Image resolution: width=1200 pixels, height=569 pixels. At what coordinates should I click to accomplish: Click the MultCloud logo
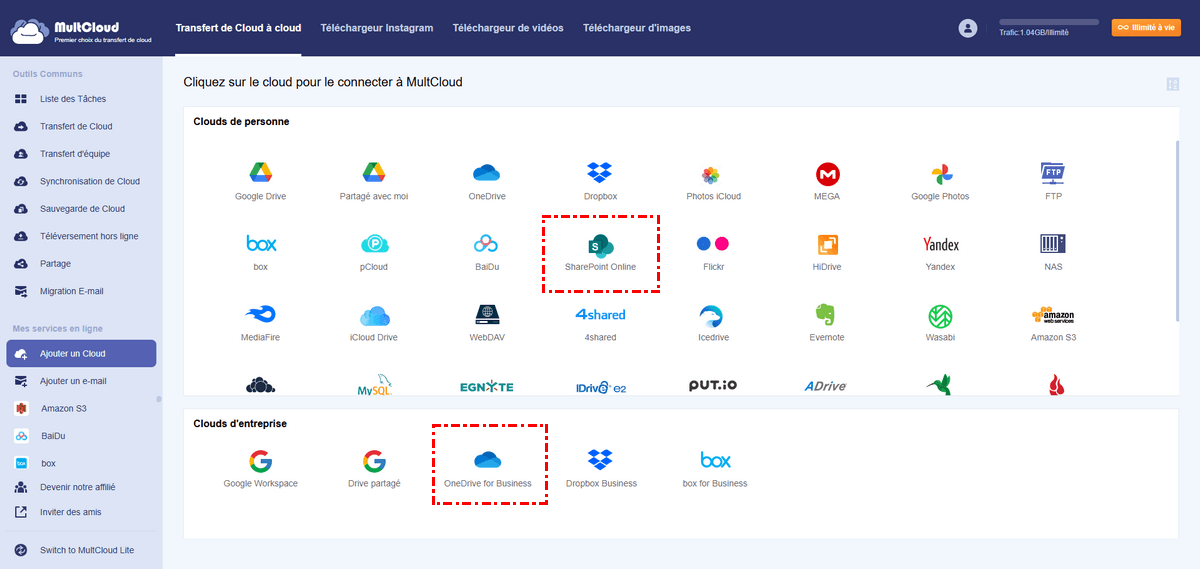(81, 30)
